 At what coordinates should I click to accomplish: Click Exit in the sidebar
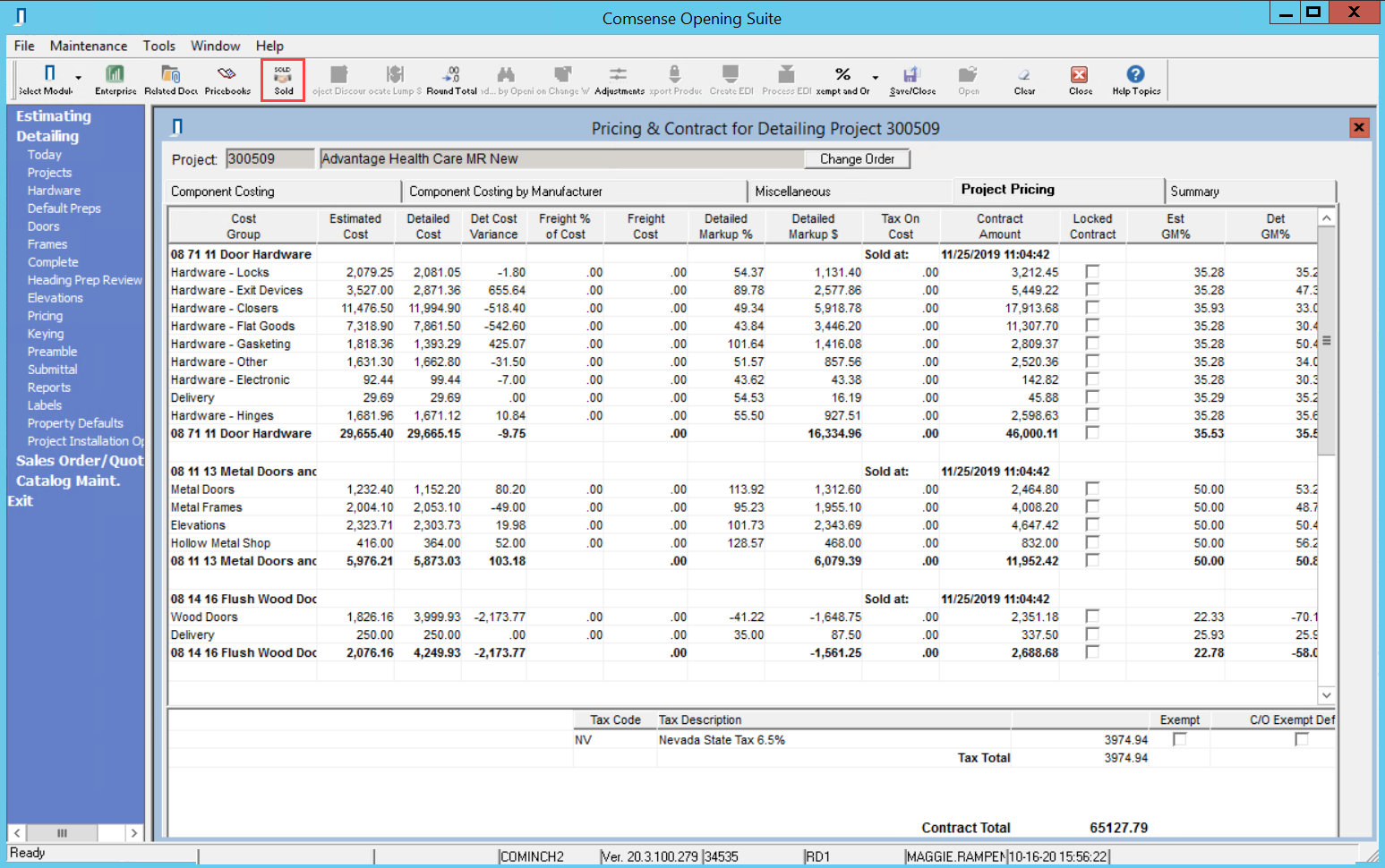(20, 501)
